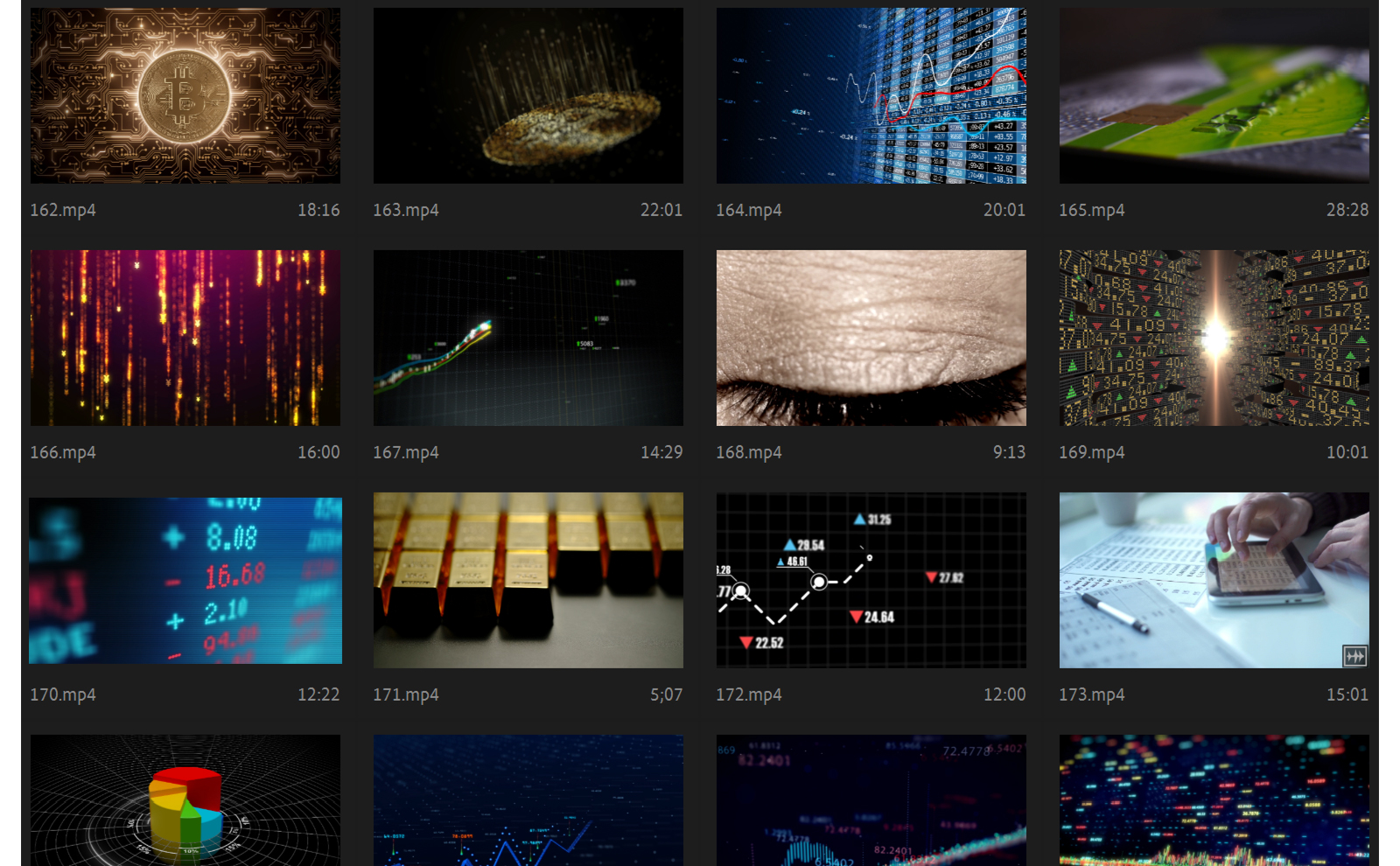Click the file name 164.mp4
Viewport: 1400px width, 866px height.
[749, 210]
